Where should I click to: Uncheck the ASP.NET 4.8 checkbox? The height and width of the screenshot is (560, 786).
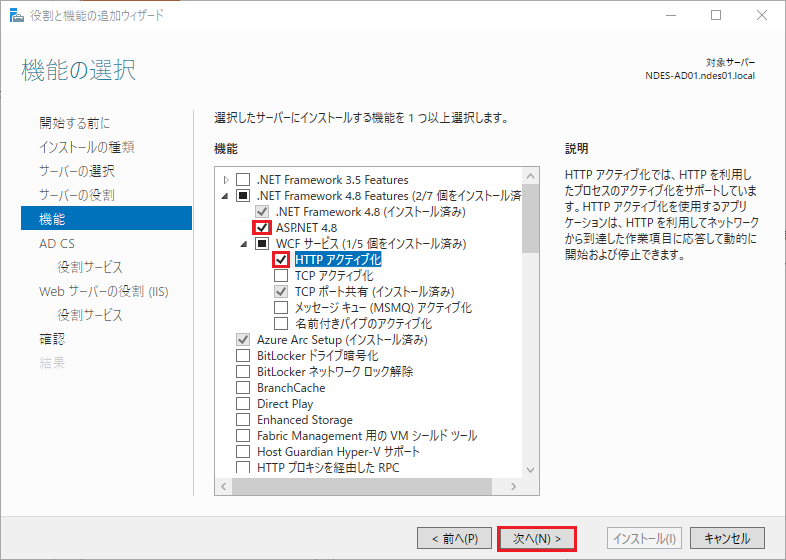(262, 228)
